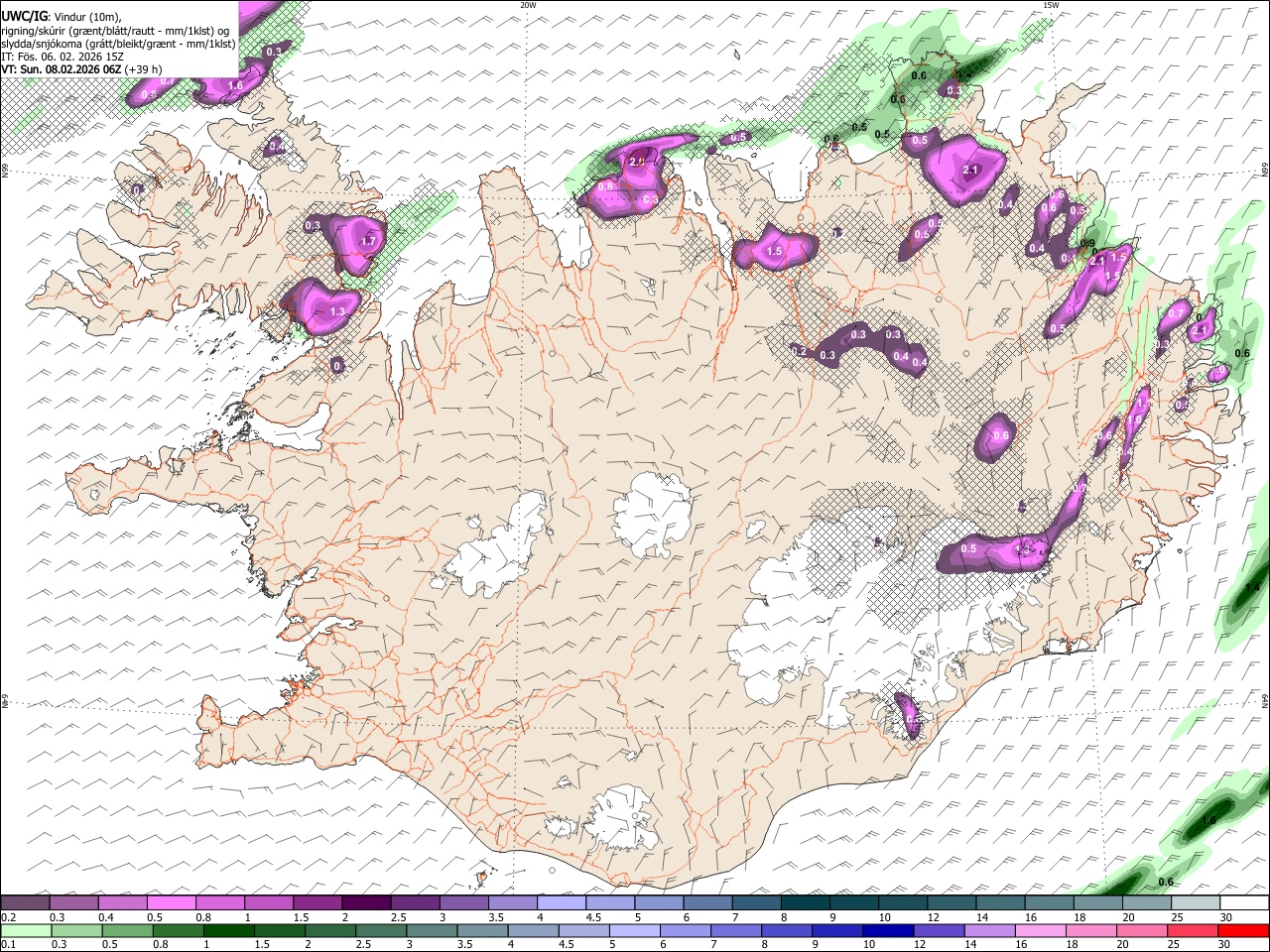Click the lower legend swatch for 8–9
This screenshot has width=1270, height=952.
click(x=786, y=930)
